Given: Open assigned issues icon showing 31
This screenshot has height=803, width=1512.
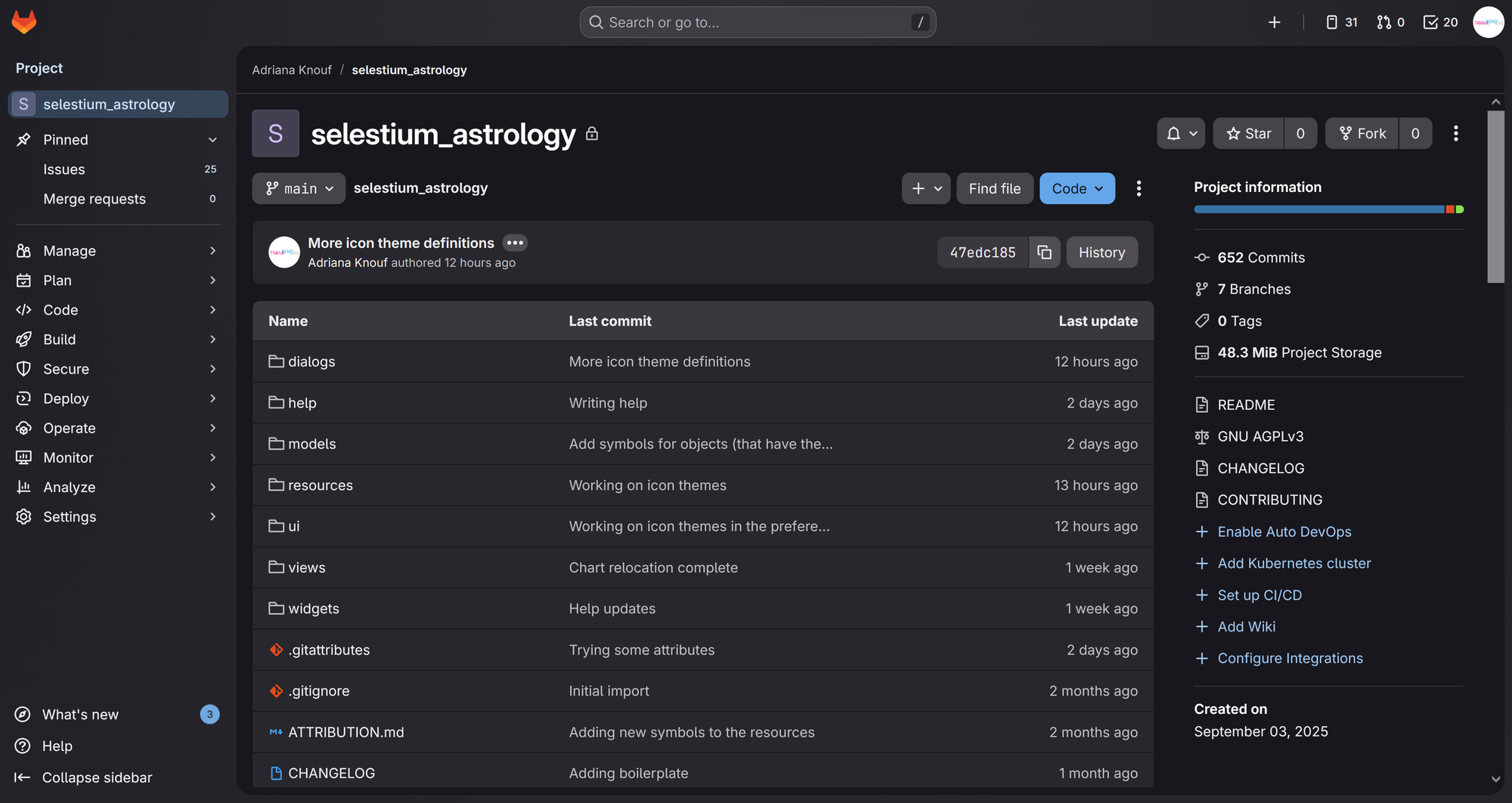Looking at the screenshot, I should pyautogui.click(x=1341, y=22).
